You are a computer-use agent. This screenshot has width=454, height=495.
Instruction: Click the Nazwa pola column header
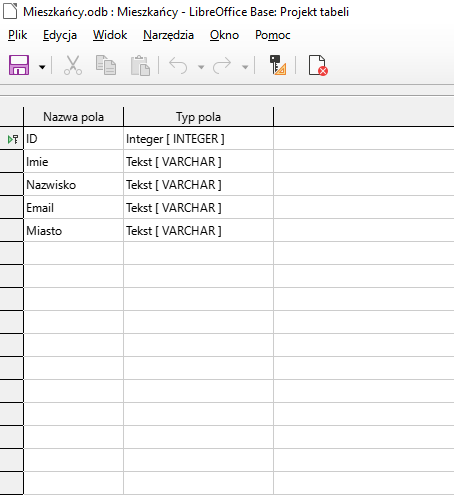(x=73, y=117)
